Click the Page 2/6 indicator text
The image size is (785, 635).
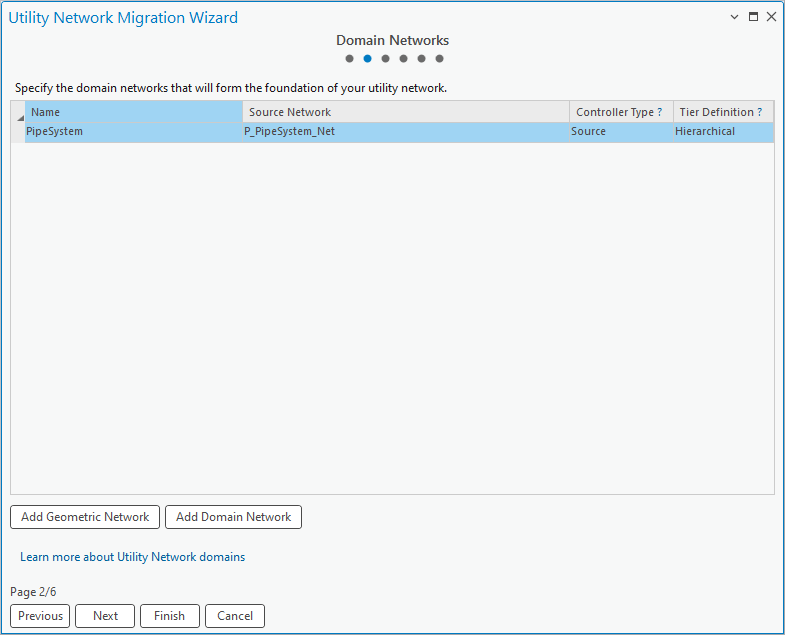click(33, 592)
